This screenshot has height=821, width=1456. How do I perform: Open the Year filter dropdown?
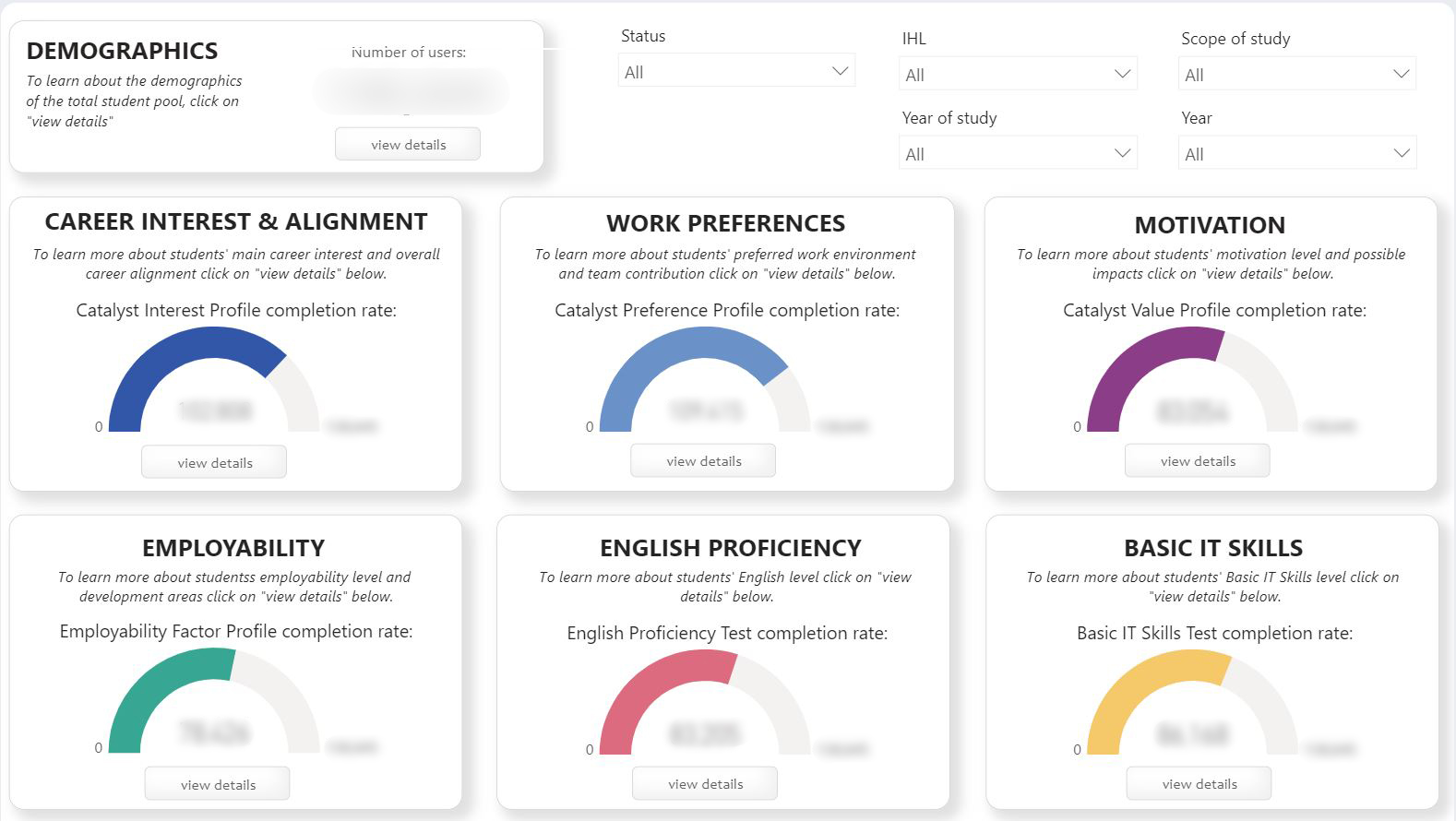tap(1296, 154)
